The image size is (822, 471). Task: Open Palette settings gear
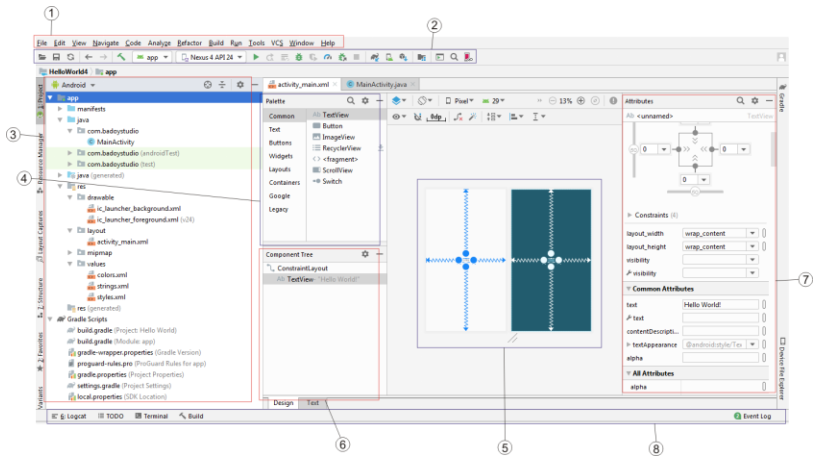[365, 101]
